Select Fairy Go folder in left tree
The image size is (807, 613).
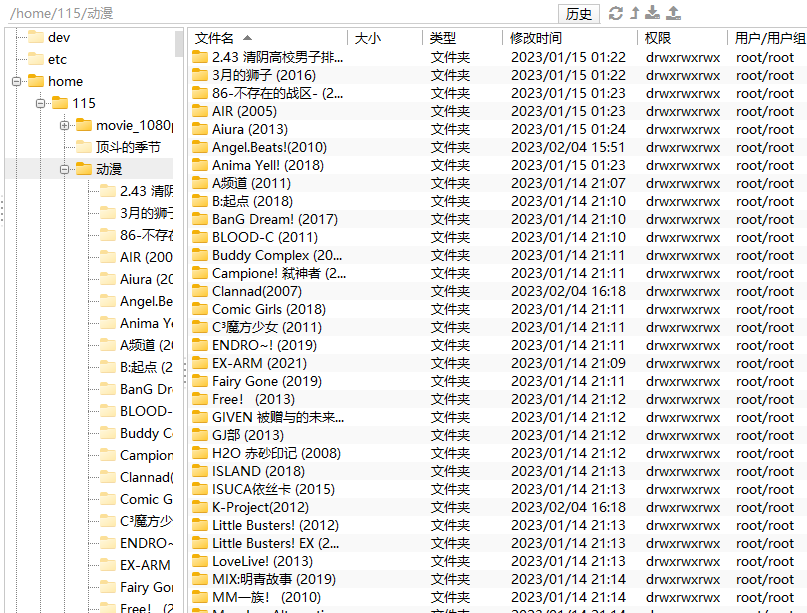coord(146,587)
